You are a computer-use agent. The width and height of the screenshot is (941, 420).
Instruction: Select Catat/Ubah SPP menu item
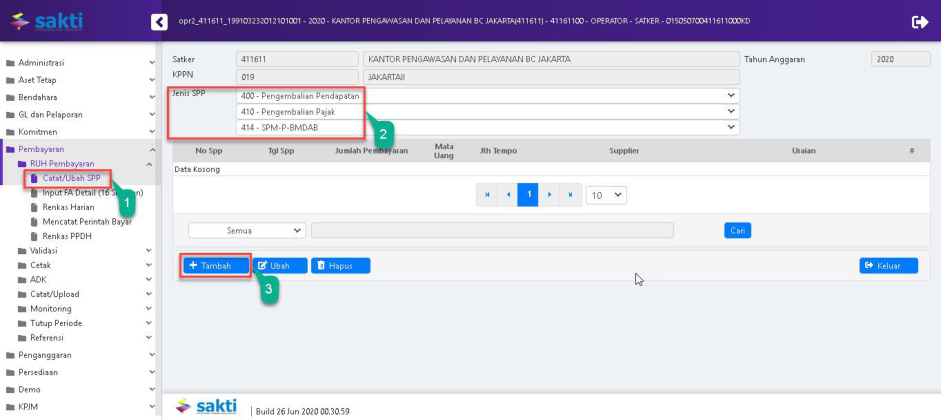pyautogui.click(x=70, y=178)
